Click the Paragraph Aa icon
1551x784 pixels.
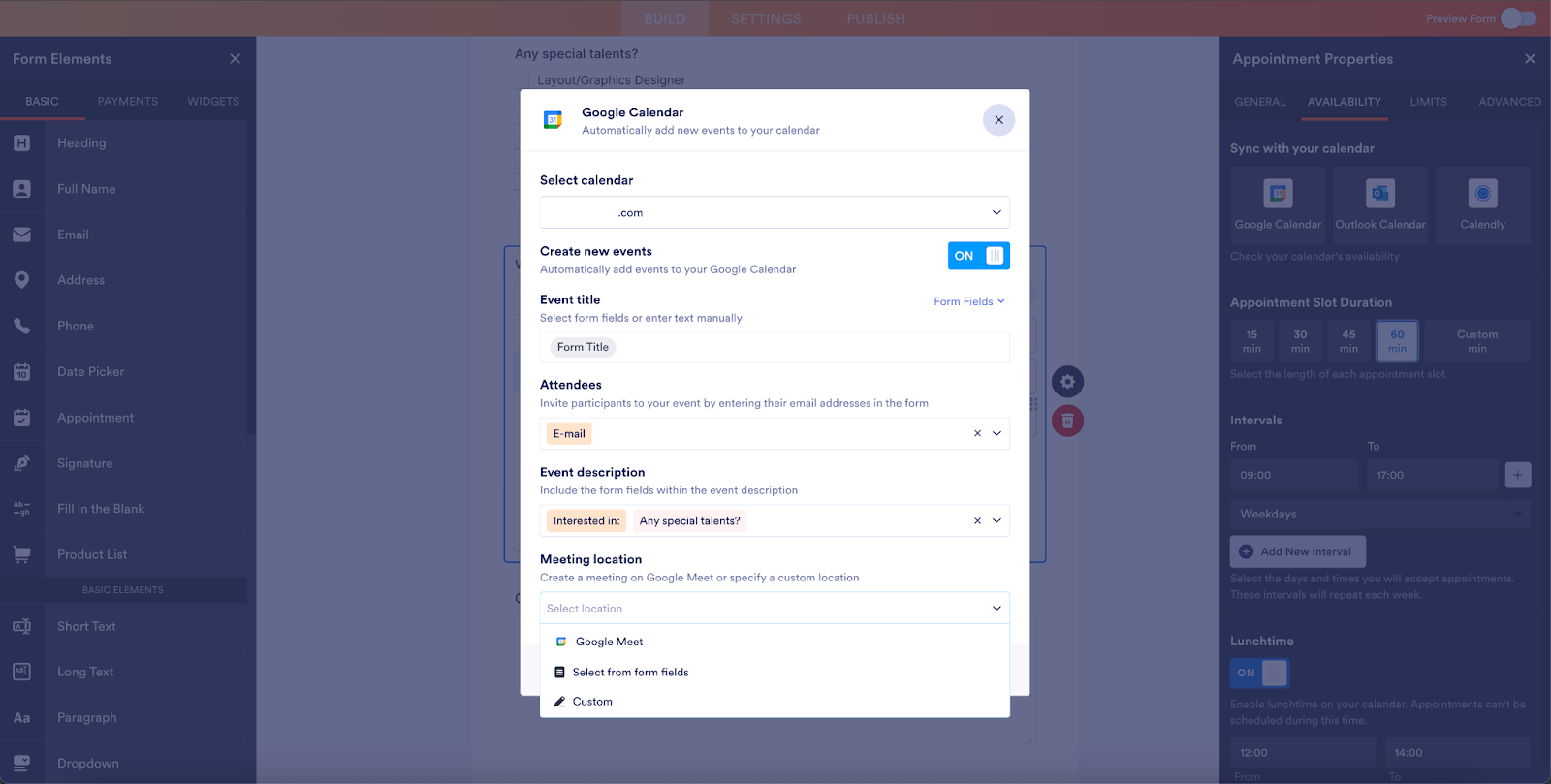coord(22,718)
